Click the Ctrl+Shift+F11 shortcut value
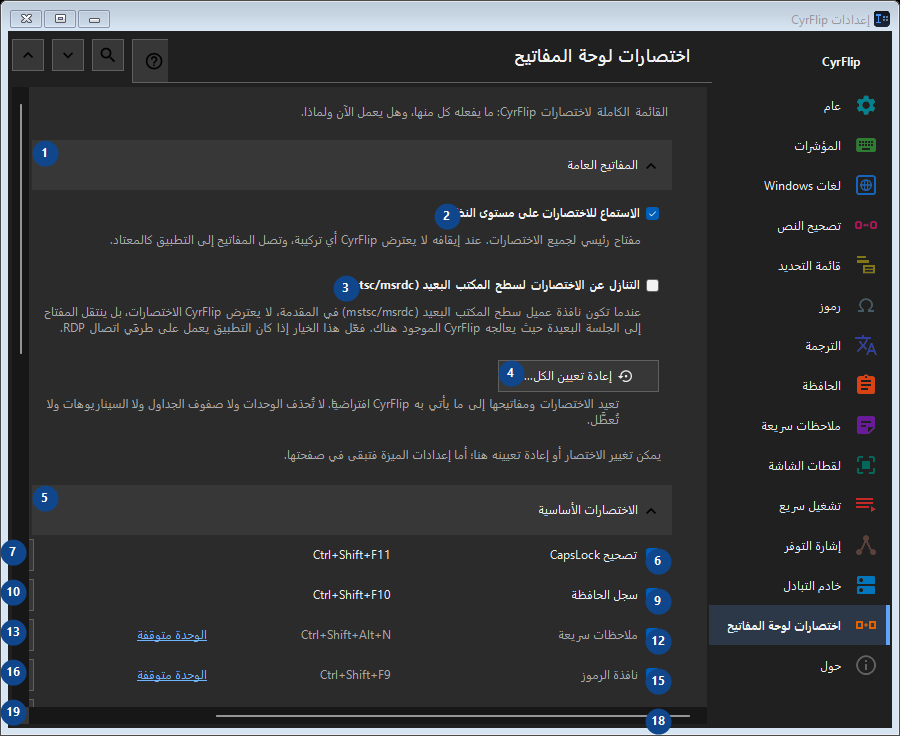 [351, 555]
